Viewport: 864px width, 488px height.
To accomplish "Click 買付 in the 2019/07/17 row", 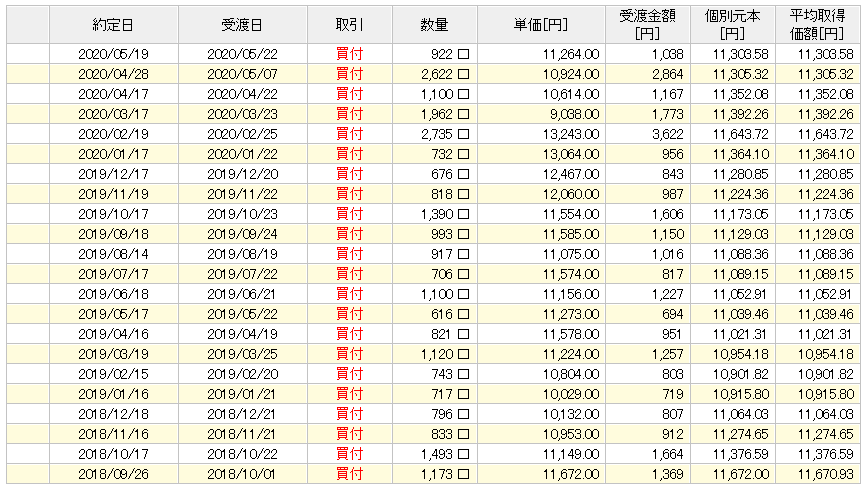I will (349, 274).
